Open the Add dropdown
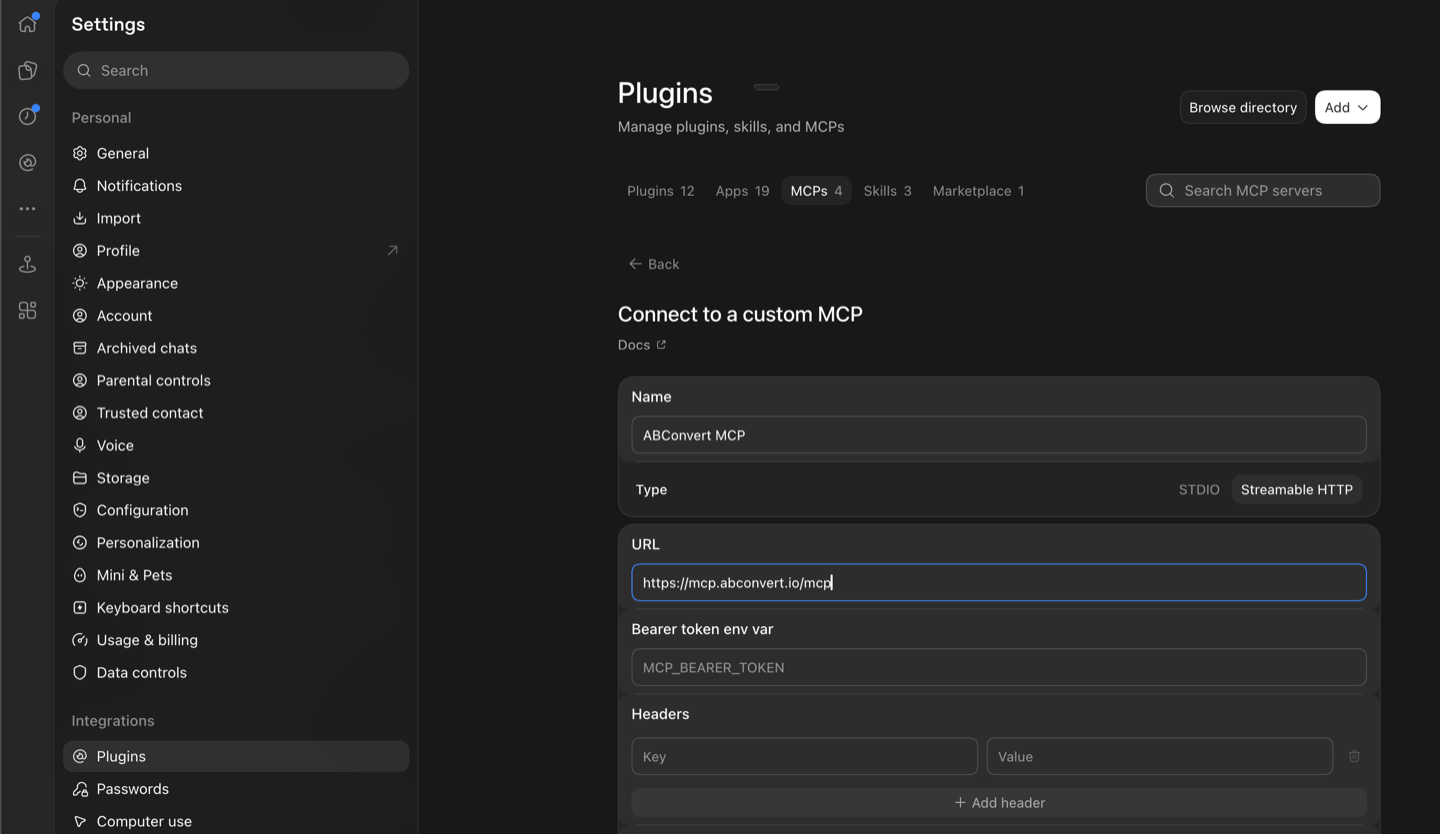Screen dimensions: 1440x834 tap(1347, 107)
